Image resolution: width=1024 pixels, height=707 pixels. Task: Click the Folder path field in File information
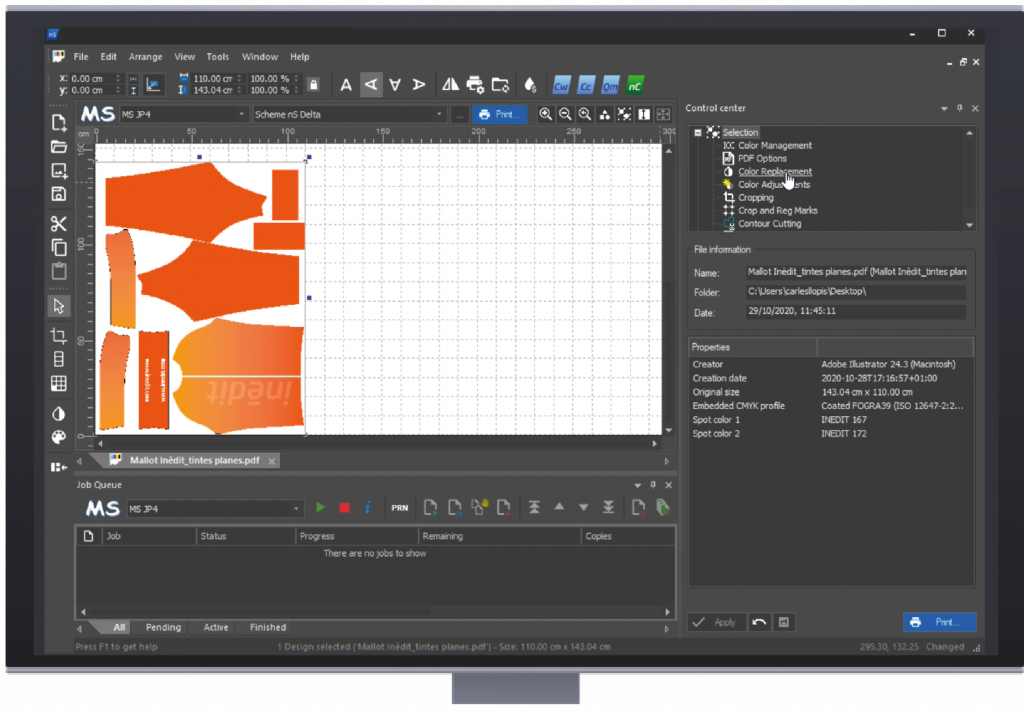pyautogui.click(x=856, y=292)
